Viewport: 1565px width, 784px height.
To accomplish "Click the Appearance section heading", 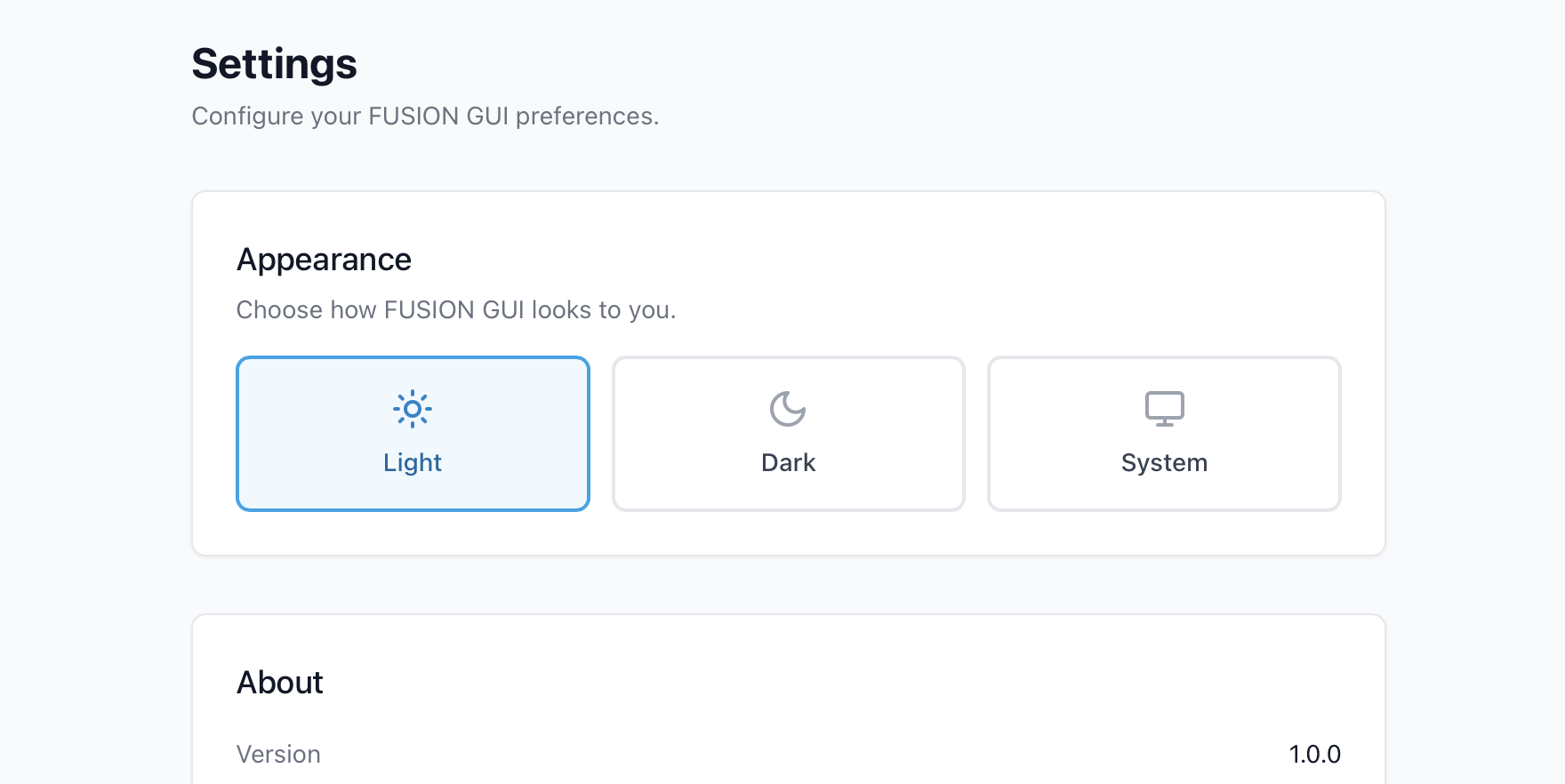I will [324, 260].
